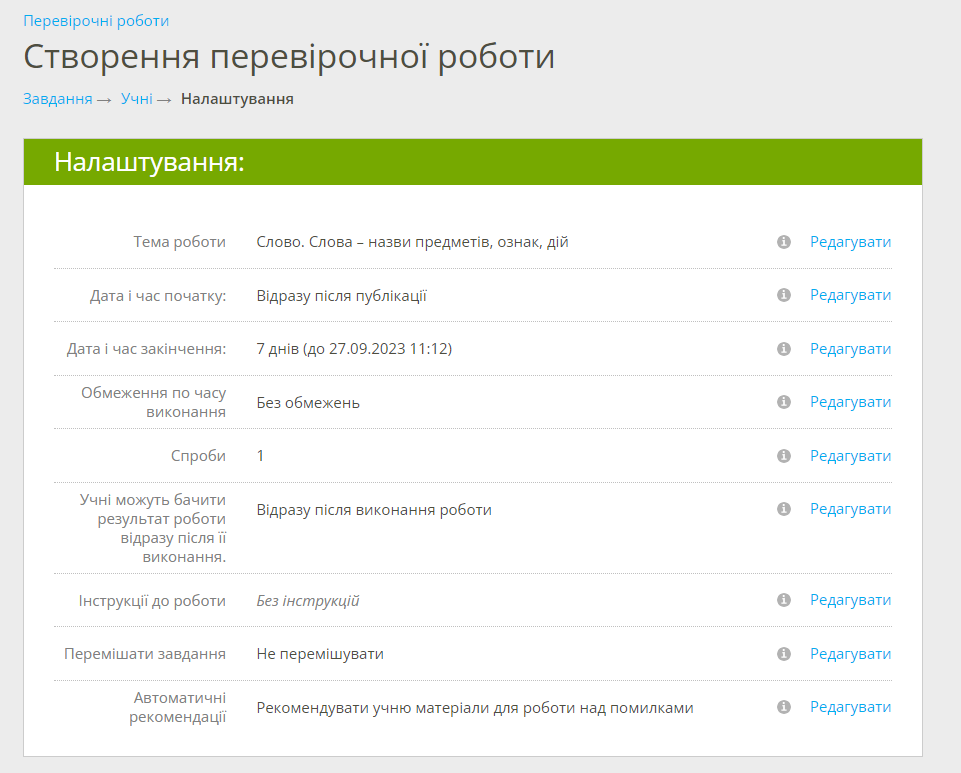Viewport: 961px width, 773px height.
Task: Click info icon for Інструкції до роботи
Action: point(783,600)
